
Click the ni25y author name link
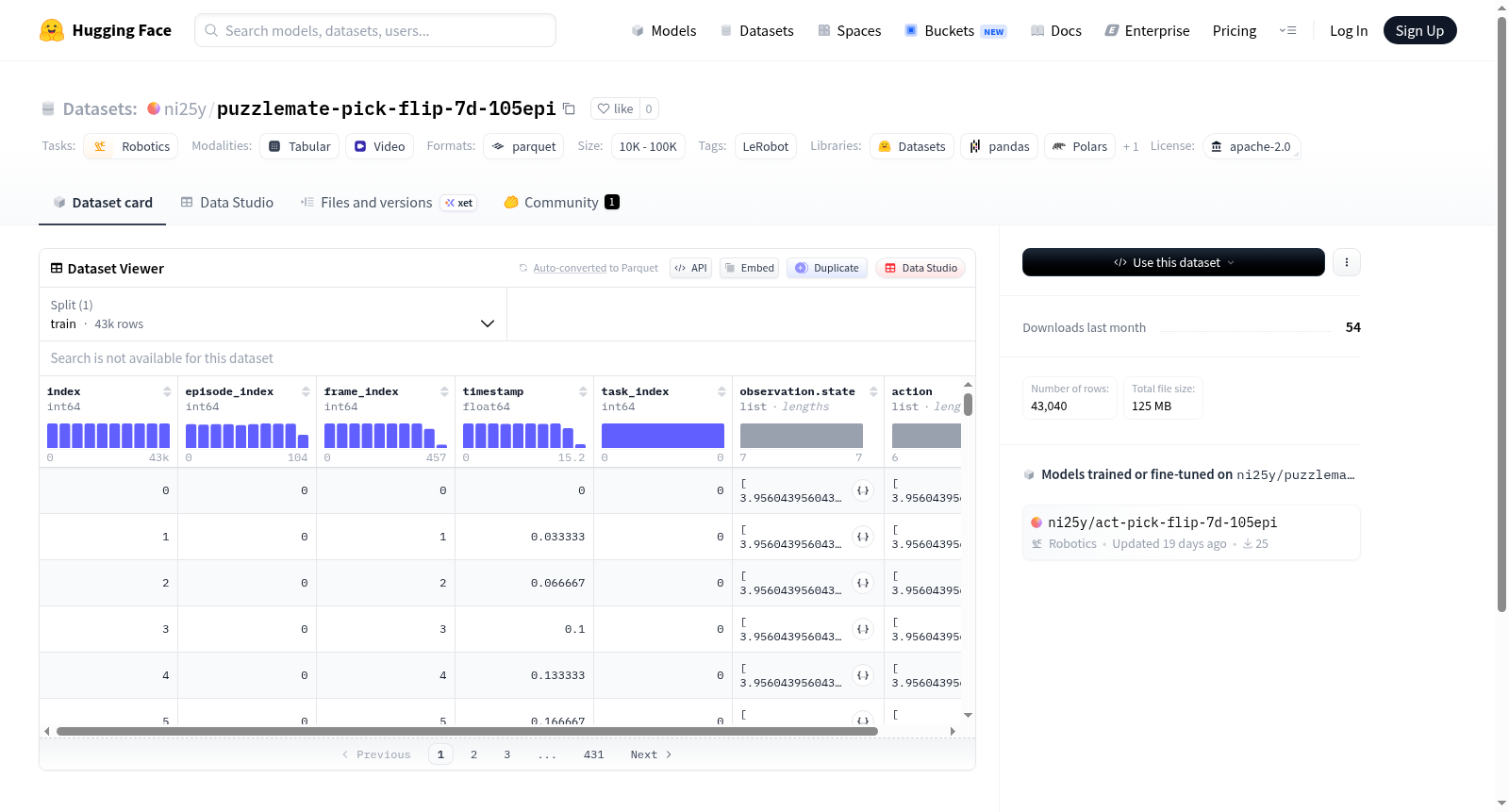coord(185,108)
